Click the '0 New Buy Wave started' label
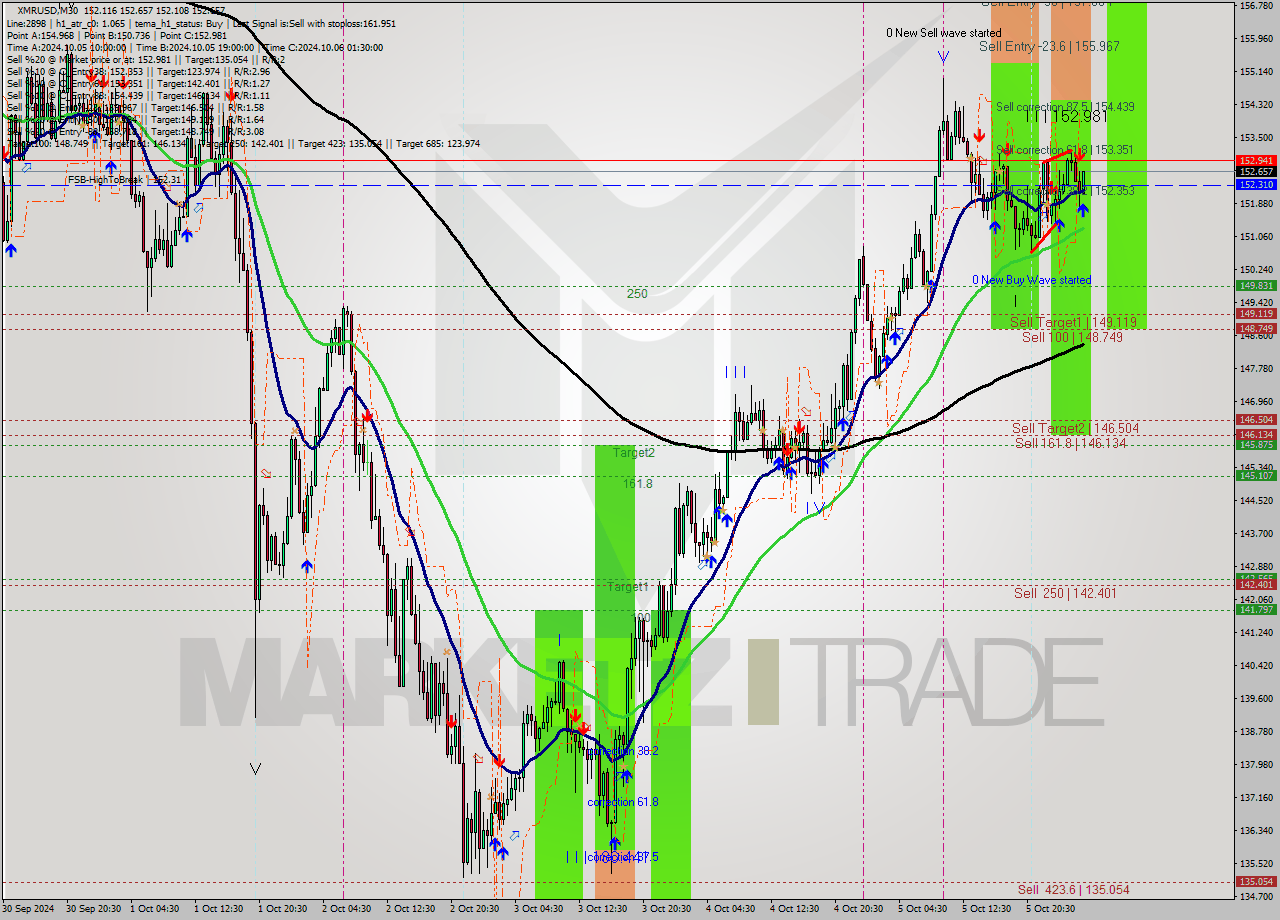The width and height of the screenshot is (1280, 920). pos(1032,280)
